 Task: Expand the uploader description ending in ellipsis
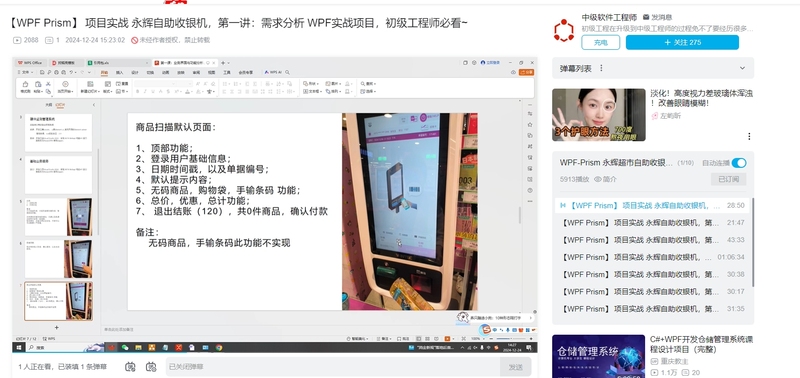tap(667, 29)
